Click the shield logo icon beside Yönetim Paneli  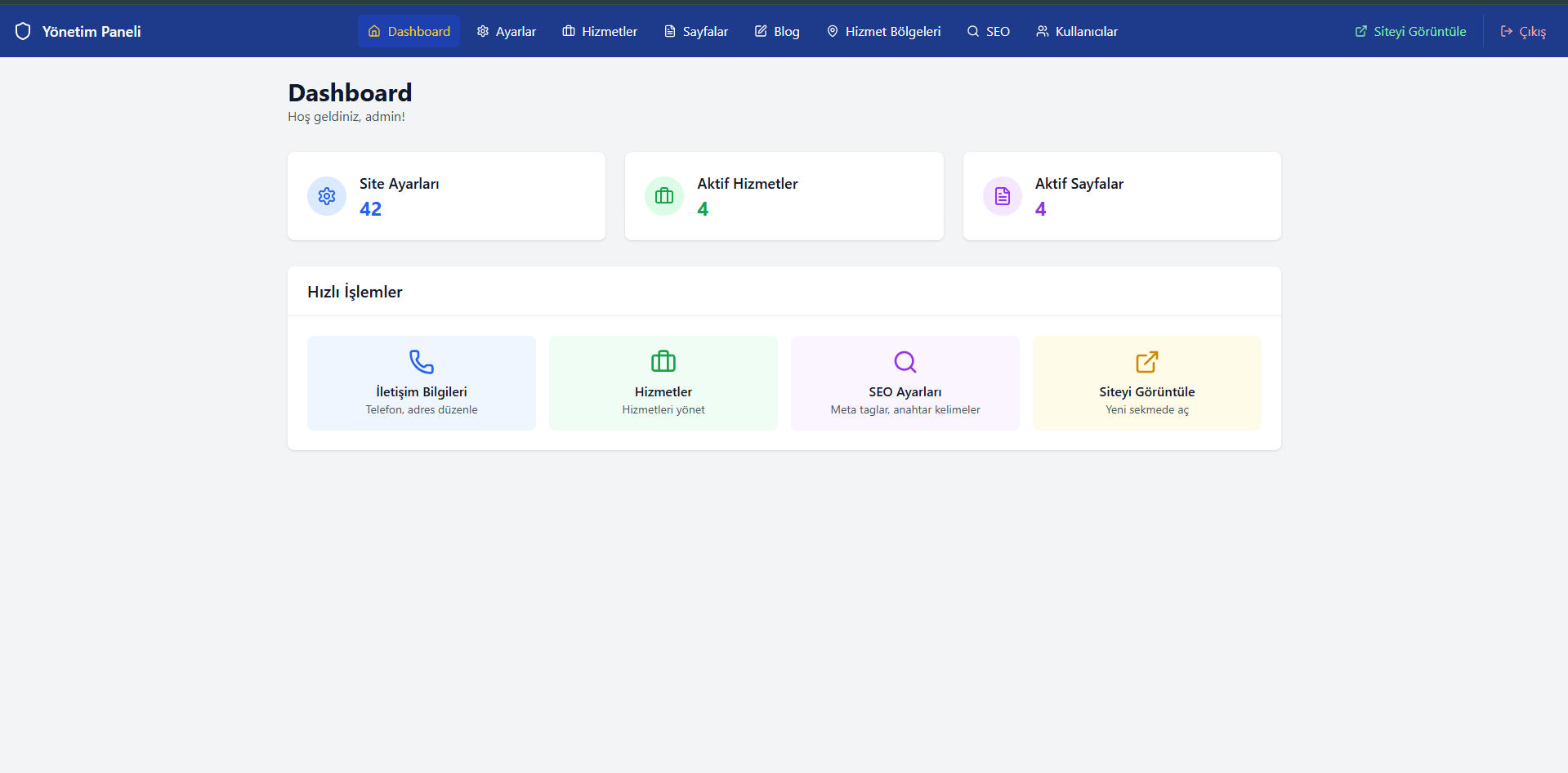coord(23,31)
